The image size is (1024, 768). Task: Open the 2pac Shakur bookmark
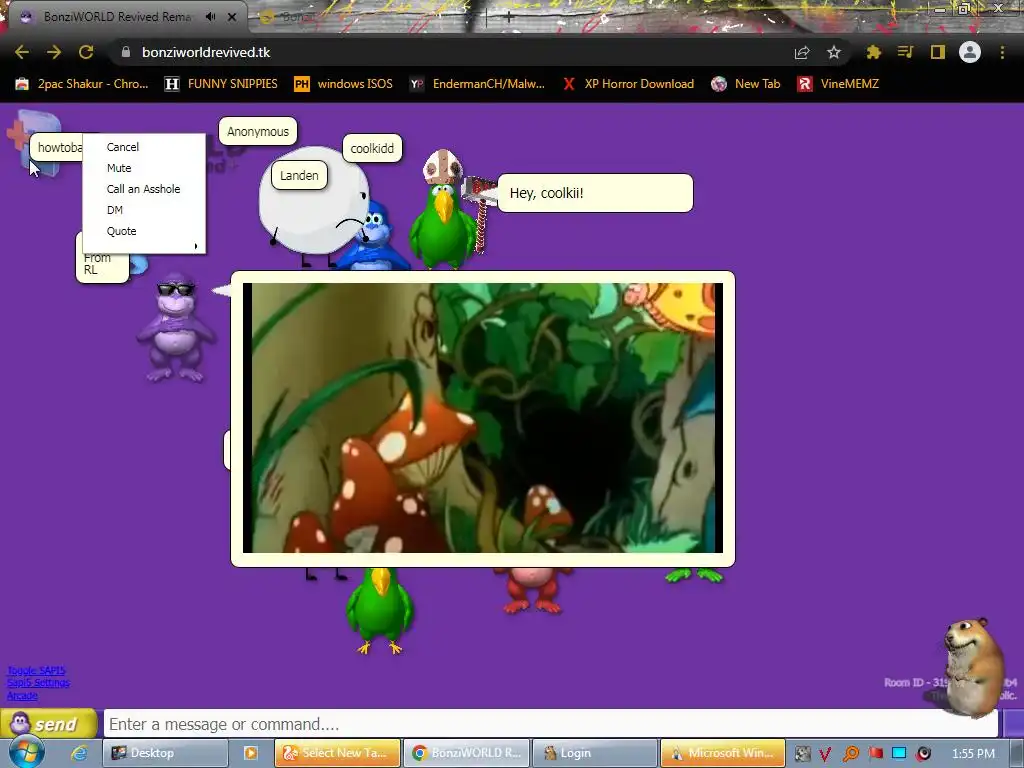pos(82,84)
